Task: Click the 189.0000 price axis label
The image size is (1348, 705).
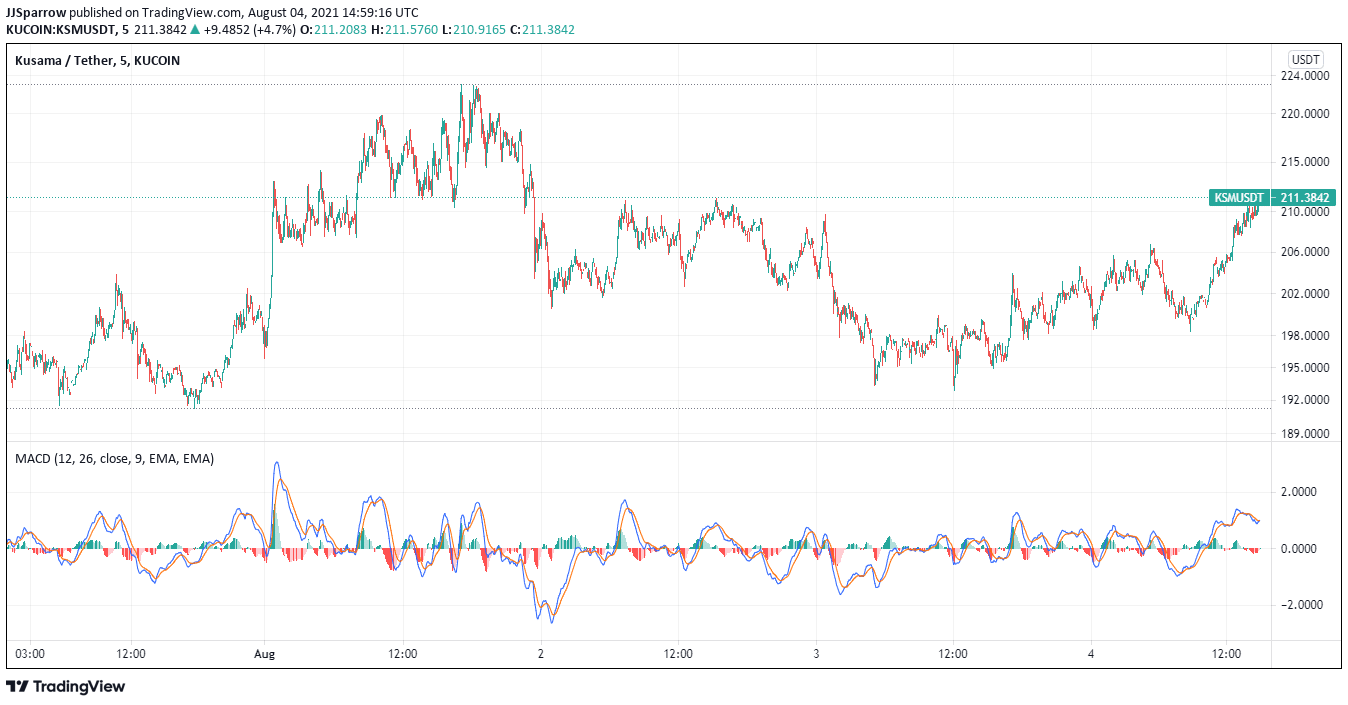Action: 1306,434
